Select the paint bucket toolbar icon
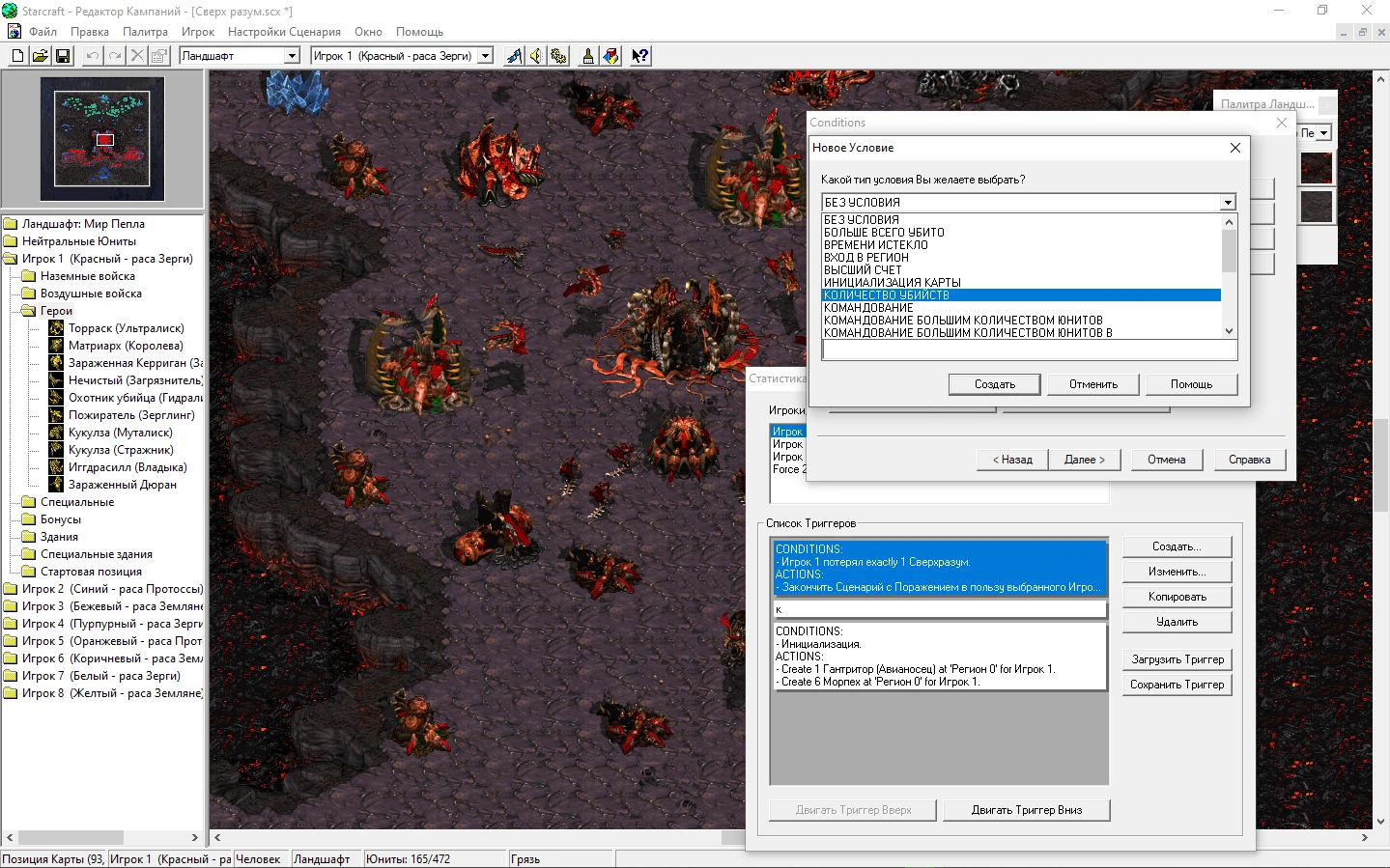This screenshot has width=1390, height=868. [610, 55]
